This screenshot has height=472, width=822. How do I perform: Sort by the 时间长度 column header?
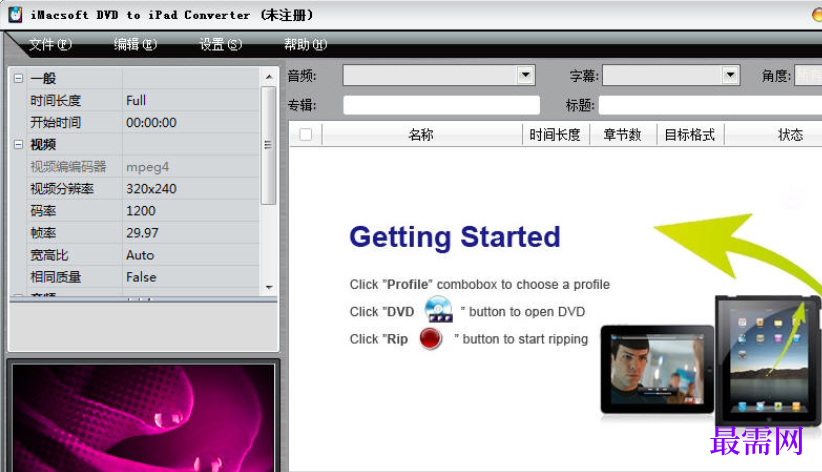(555, 135)
